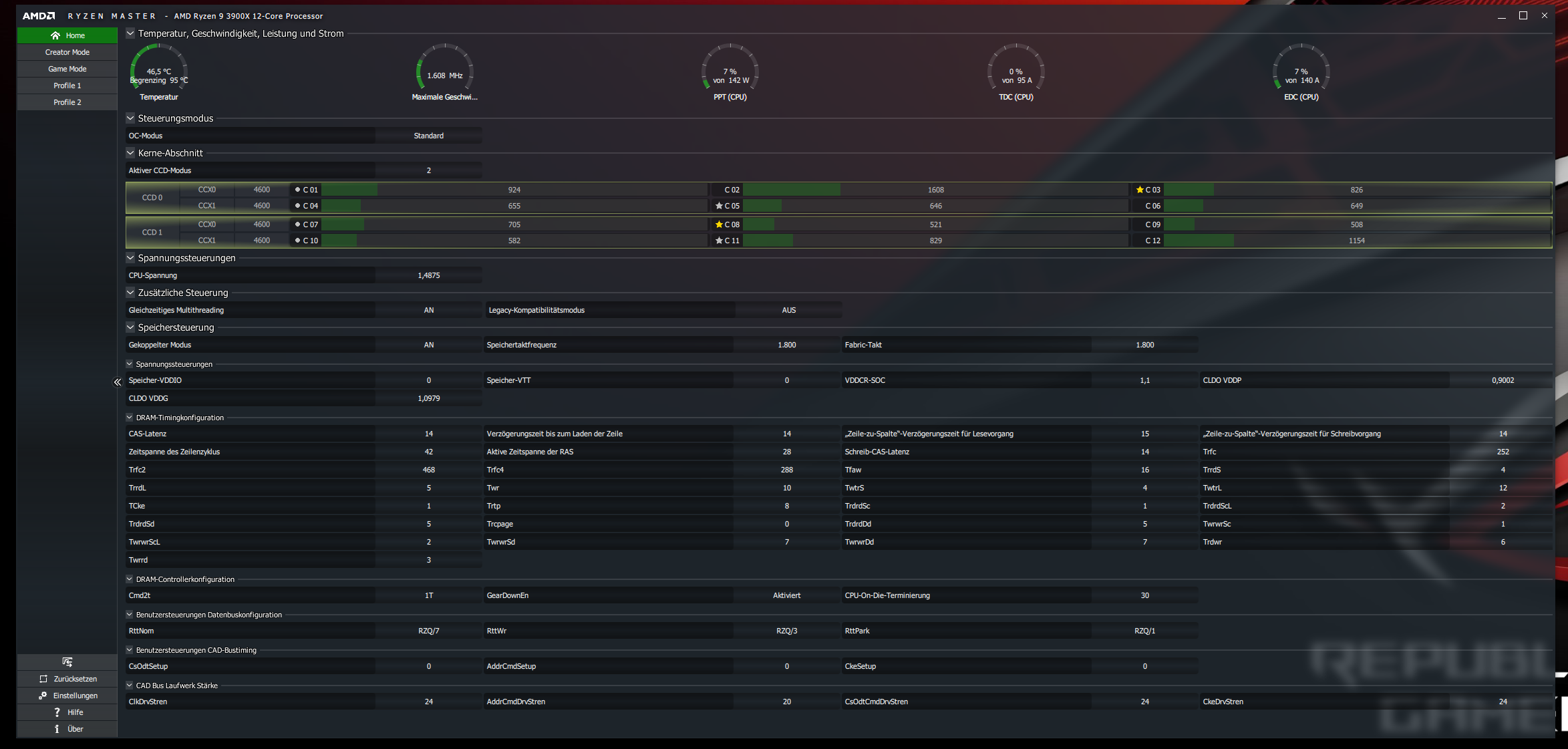1568x749 pixels.
Task: Click the Zurücksetzen reset icon
Action: click(x=43, y=679)
